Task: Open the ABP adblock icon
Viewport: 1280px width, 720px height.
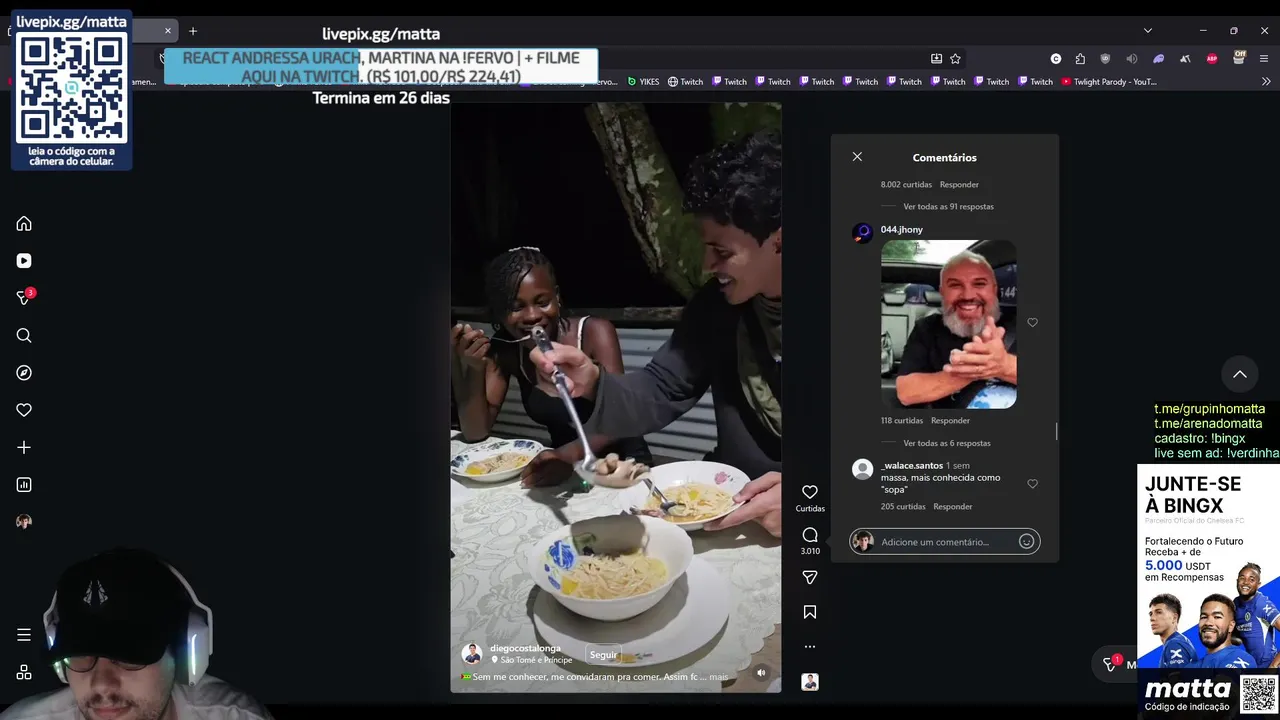Action: tap(1212, 59)
